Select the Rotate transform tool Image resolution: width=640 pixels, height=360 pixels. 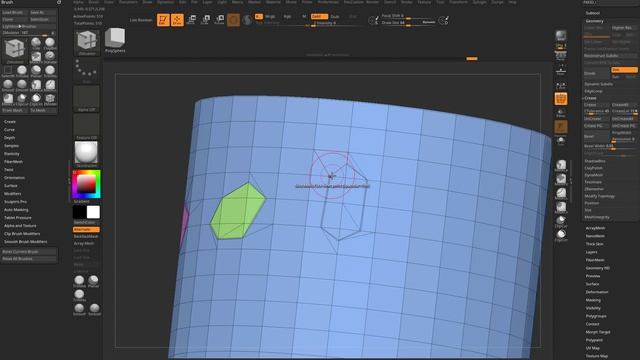[220, 20]
